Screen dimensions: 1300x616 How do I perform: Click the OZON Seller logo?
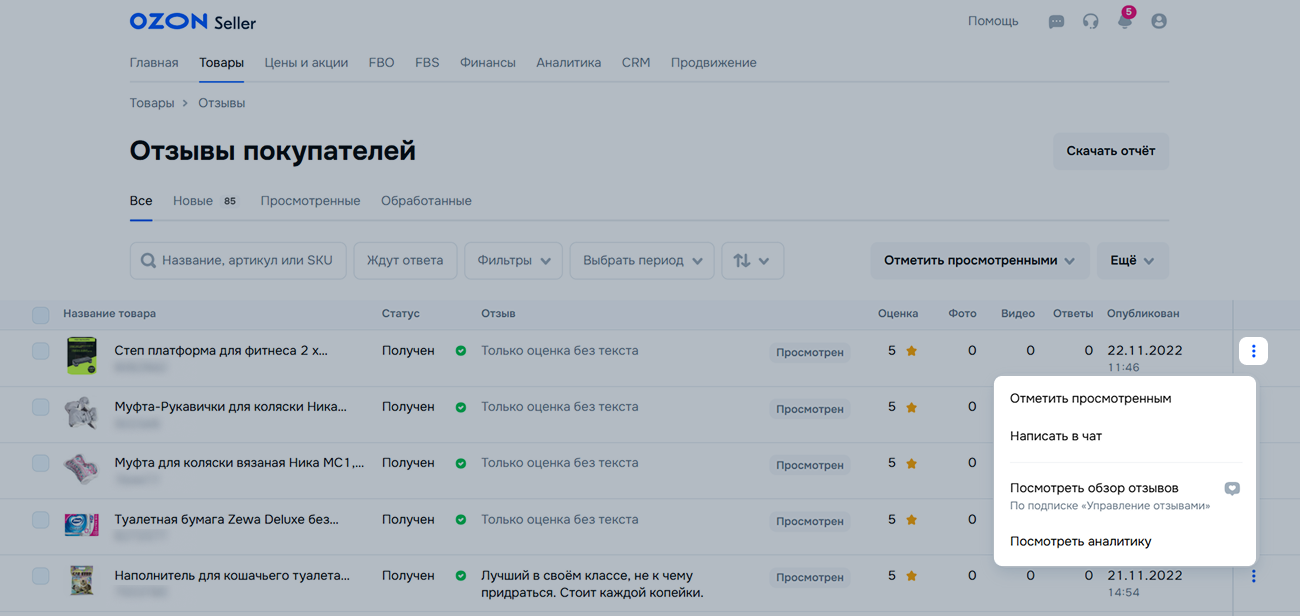coord(192,21)
